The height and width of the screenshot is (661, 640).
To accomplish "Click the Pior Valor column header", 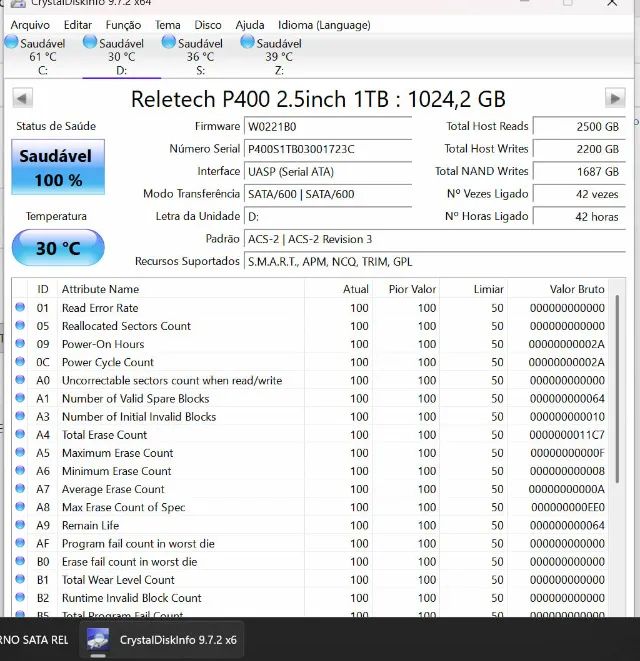I will 406,289.
